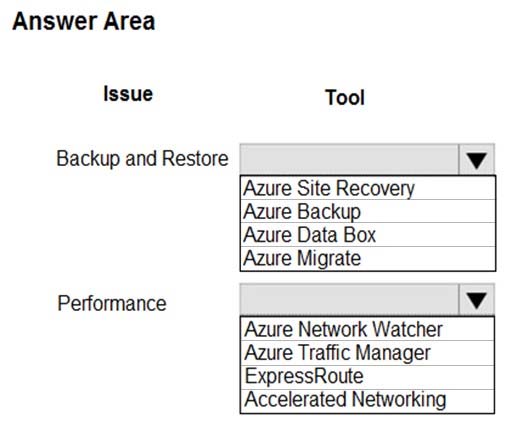Choose Azure Traffic Manager option
Viewport: 506px width, 422px height.
(367, 353)
